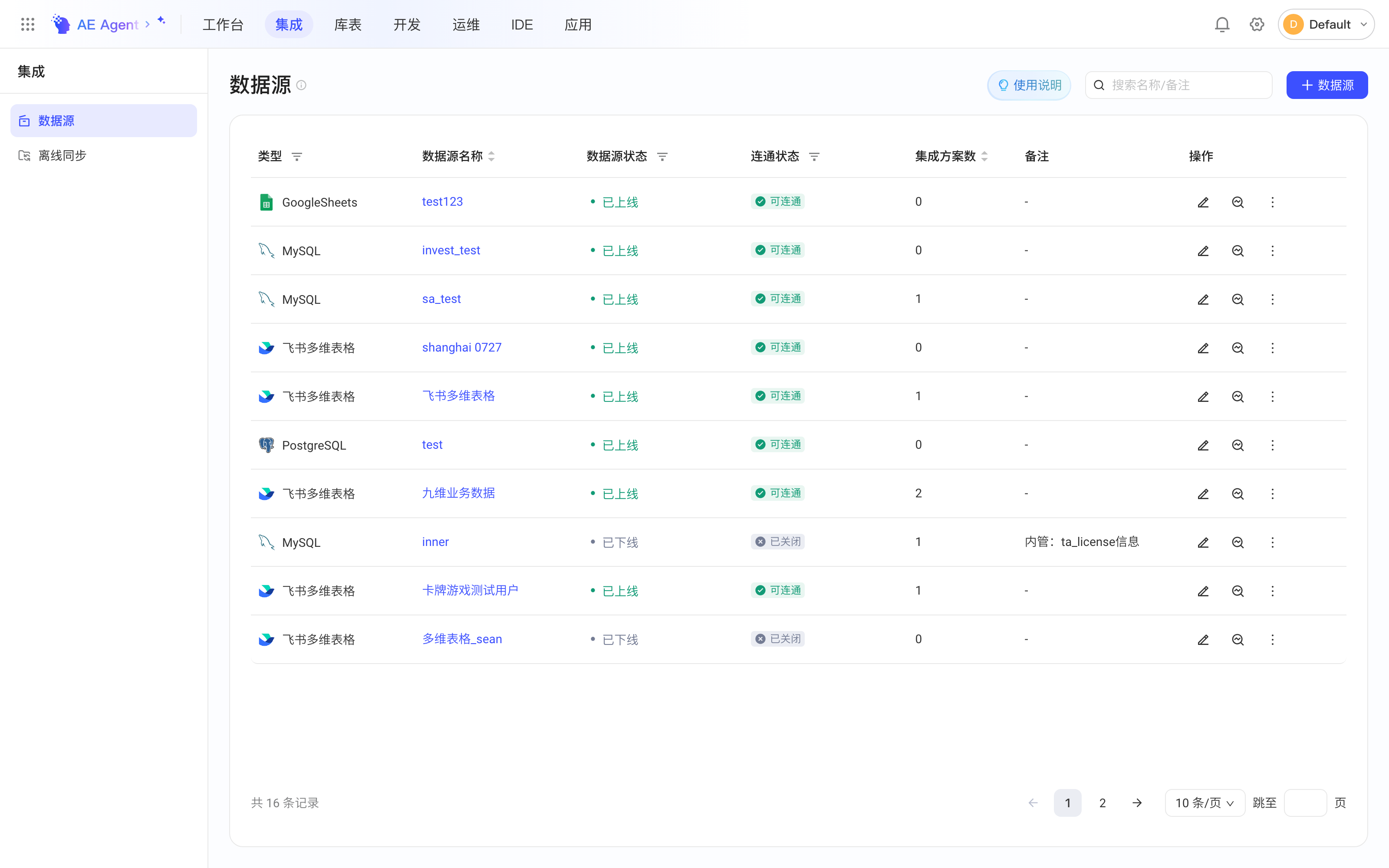Open the Default account dropdown

1326,24
